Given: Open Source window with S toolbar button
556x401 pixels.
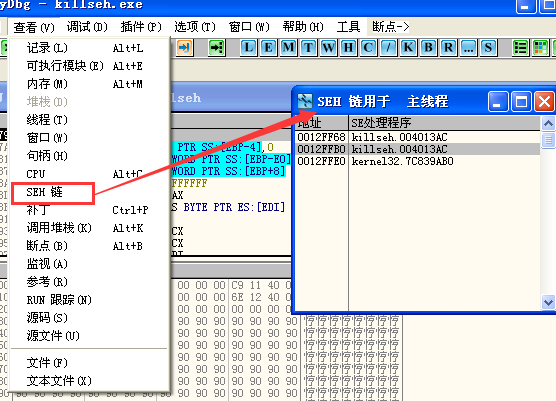Looking at the screenshot, I should (488, 47).
